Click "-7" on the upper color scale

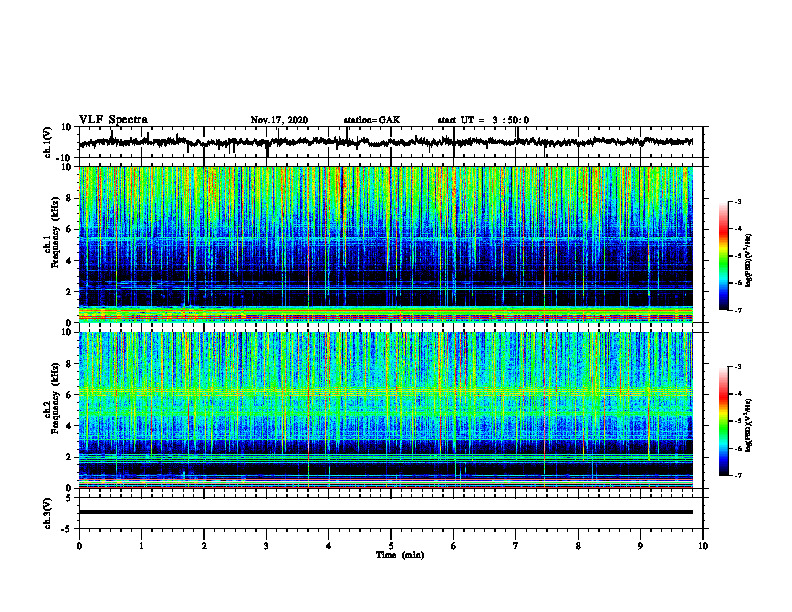tap(737, 310)
